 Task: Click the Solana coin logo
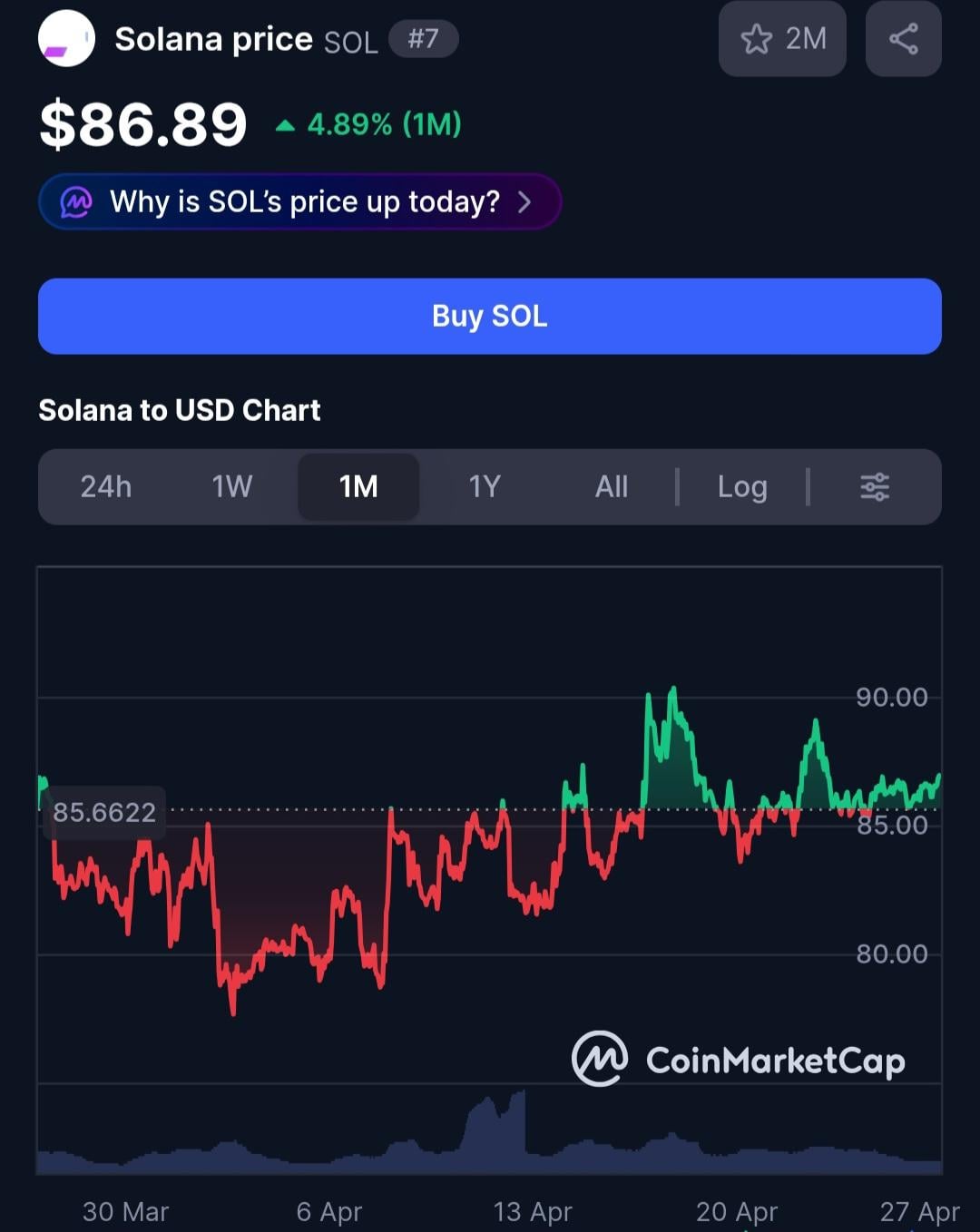66,39
